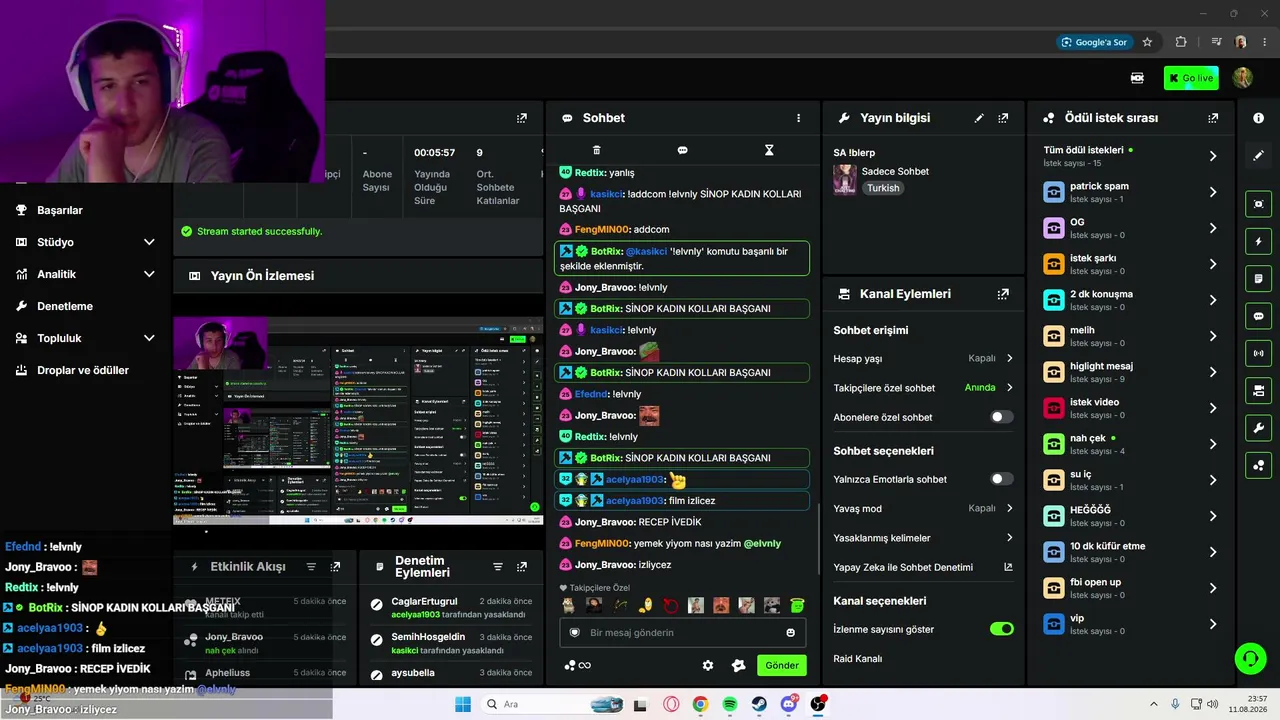Open Hesap yaşı setting chevron
1280x720 pixels.
(x=1009, y=358)
